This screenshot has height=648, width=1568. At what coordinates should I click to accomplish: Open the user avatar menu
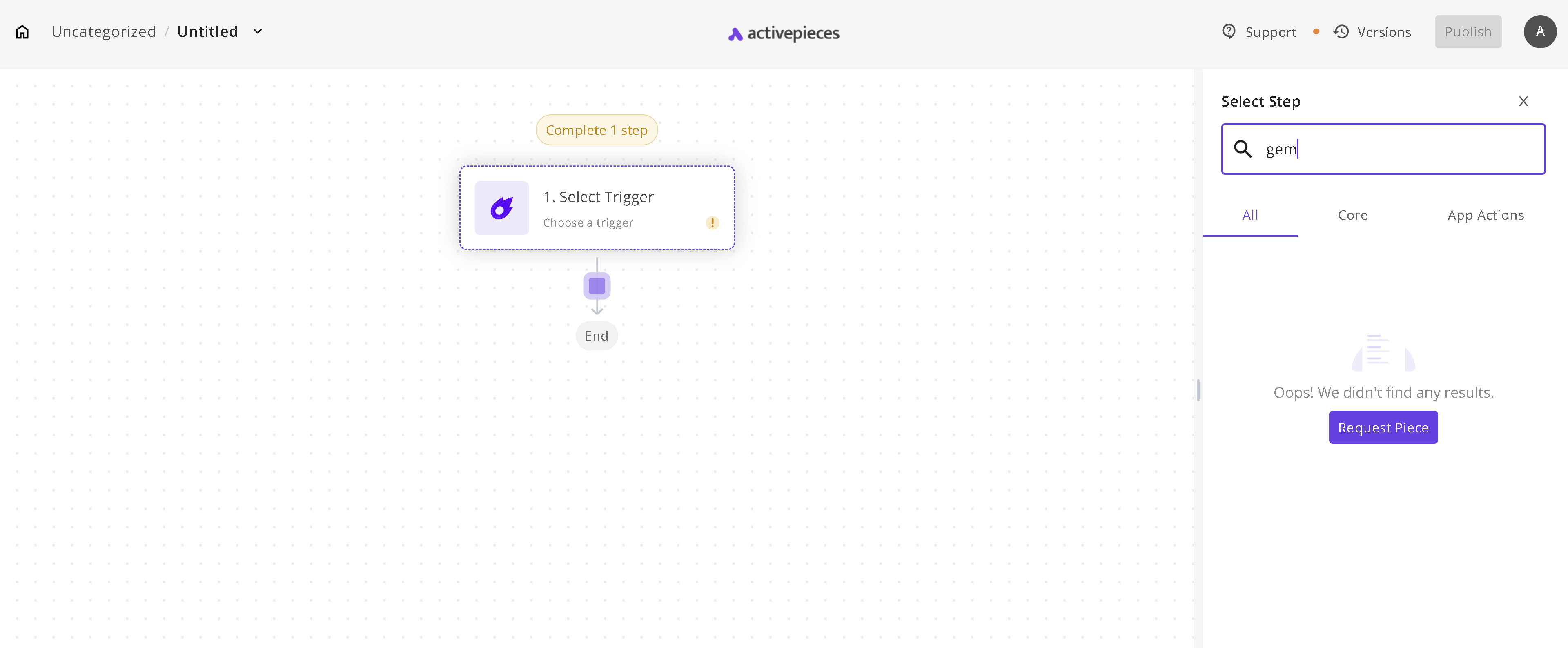point(1539,31)
